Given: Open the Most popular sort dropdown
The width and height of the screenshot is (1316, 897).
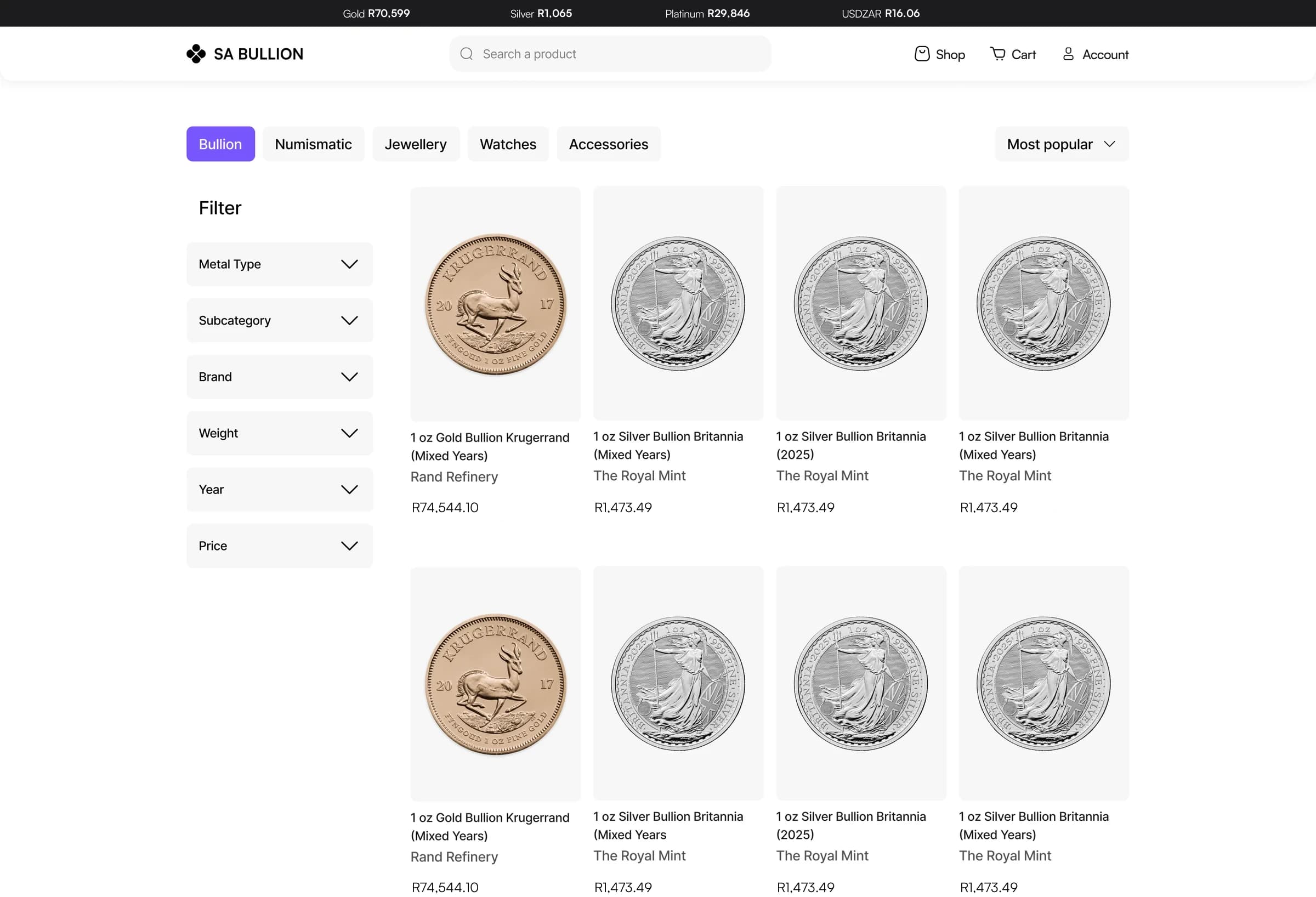Looking at the screenshot, I should 1062,144.
